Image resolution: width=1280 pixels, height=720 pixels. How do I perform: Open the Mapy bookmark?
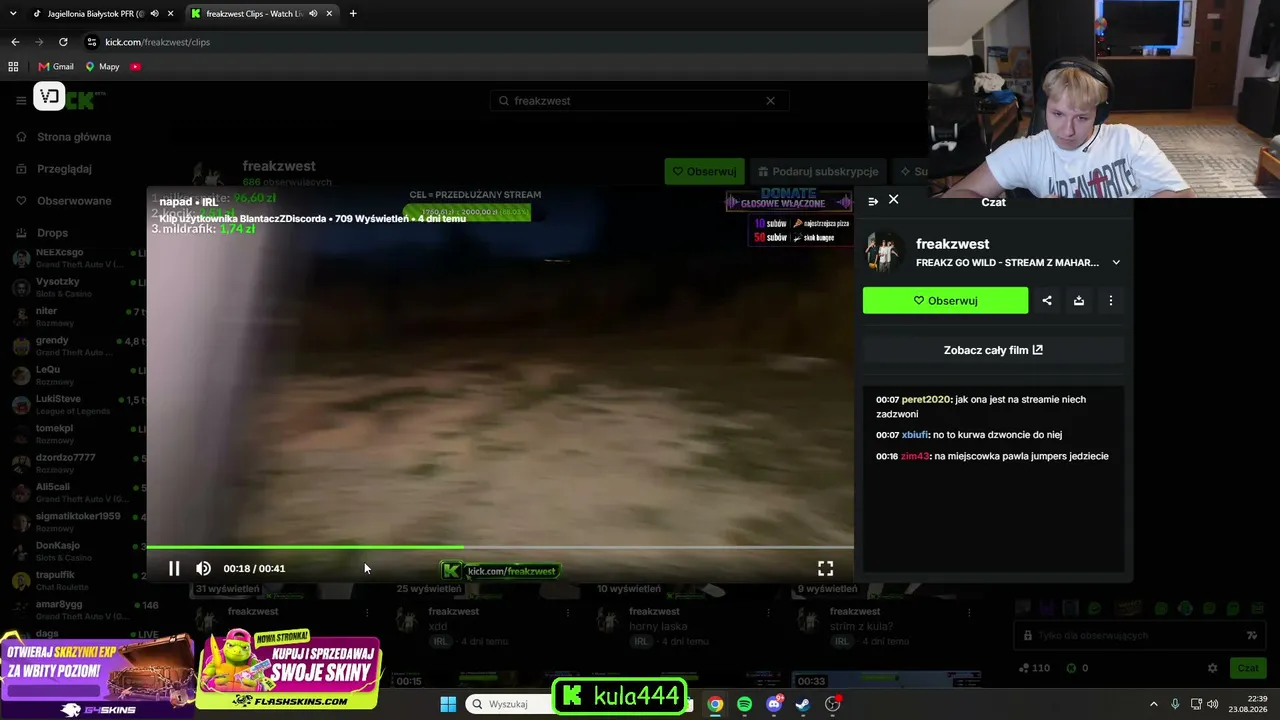[102, 67]
